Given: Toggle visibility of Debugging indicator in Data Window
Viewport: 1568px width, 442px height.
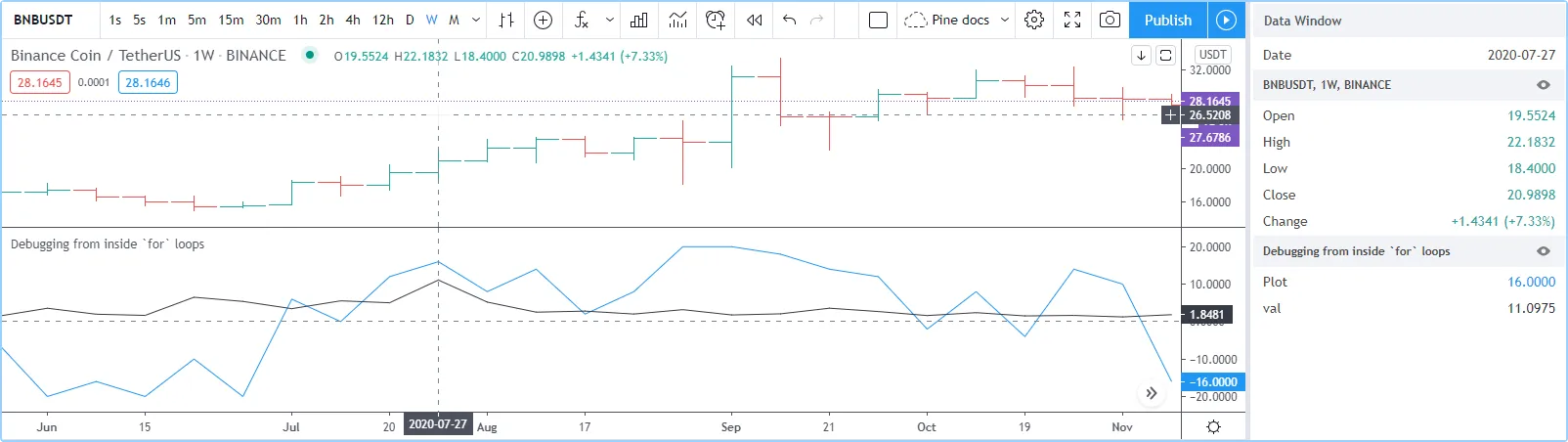Looking at the screenshot, I should point(1544,251).
